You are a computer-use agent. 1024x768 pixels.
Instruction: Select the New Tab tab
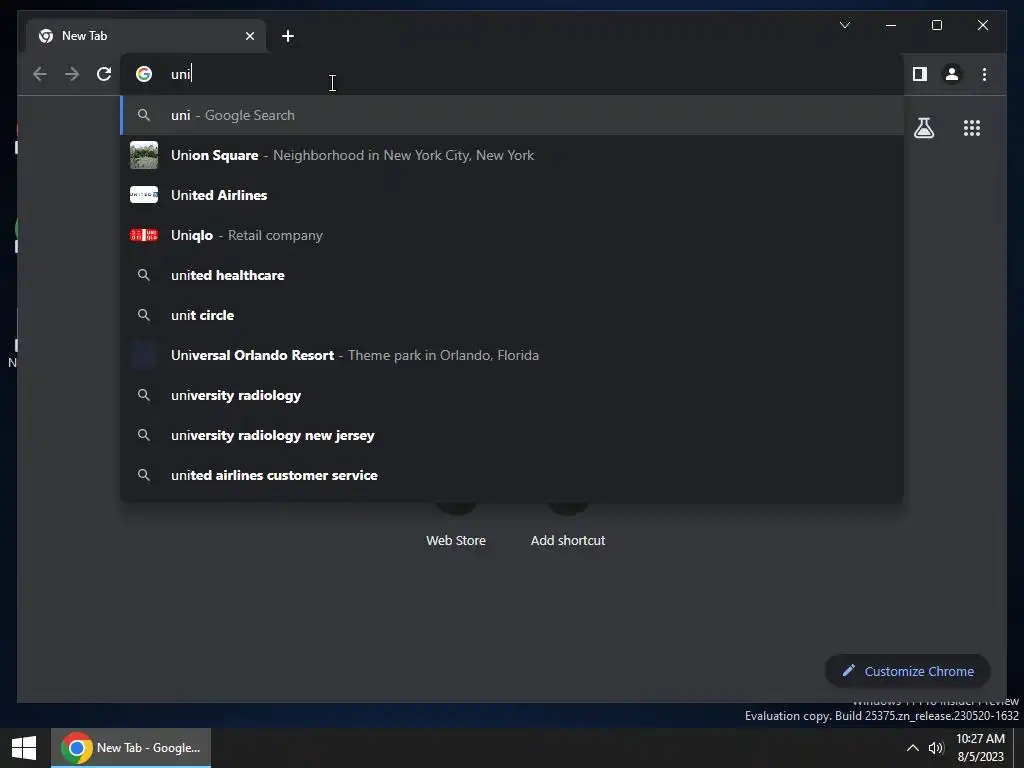point(146,36)
